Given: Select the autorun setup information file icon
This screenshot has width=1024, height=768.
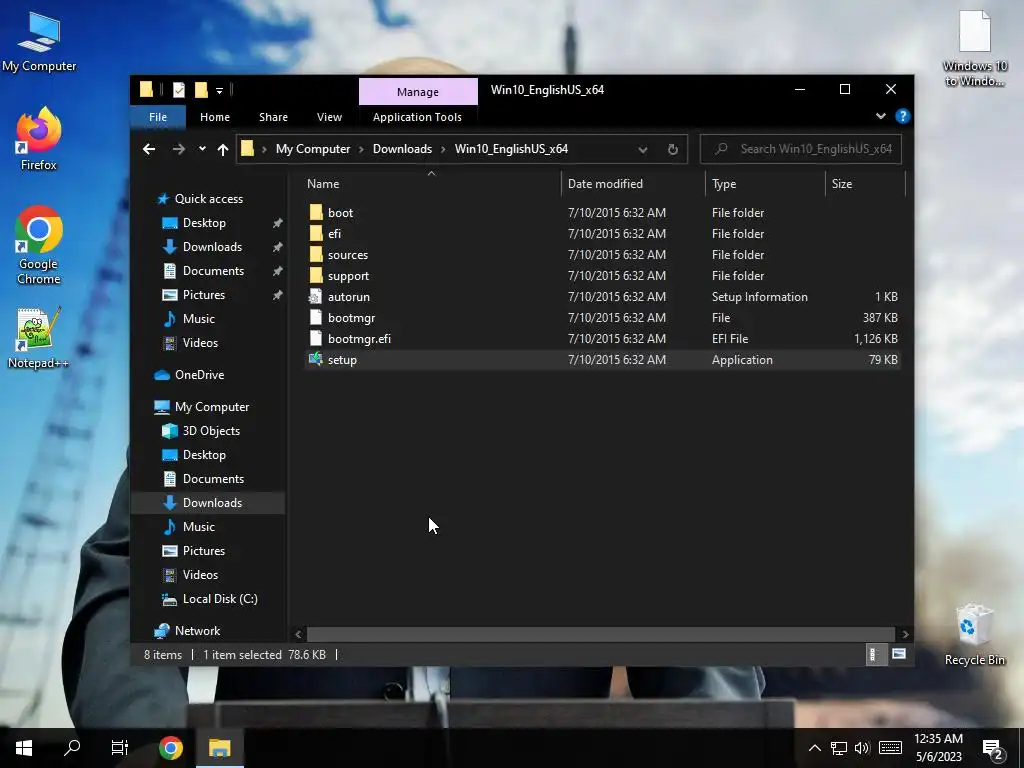Looking at the screenshot, I should 316,296.
